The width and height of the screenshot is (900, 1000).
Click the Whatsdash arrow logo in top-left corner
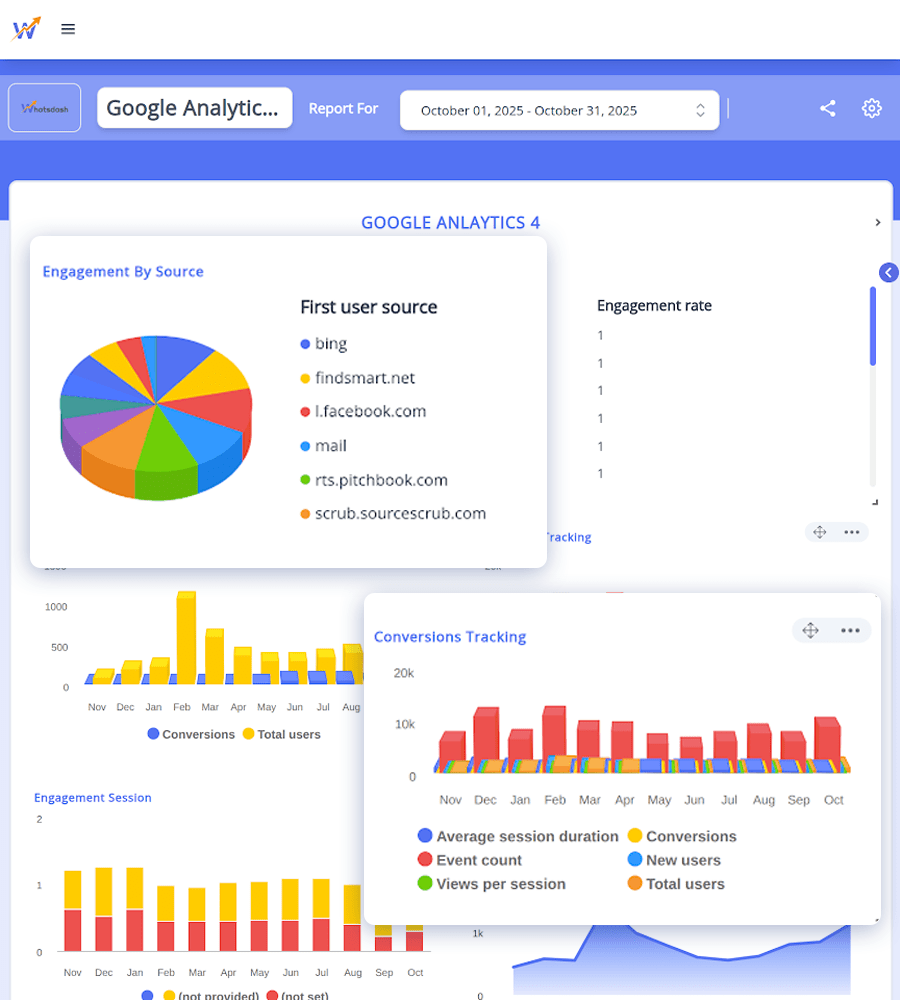(26, 28)
